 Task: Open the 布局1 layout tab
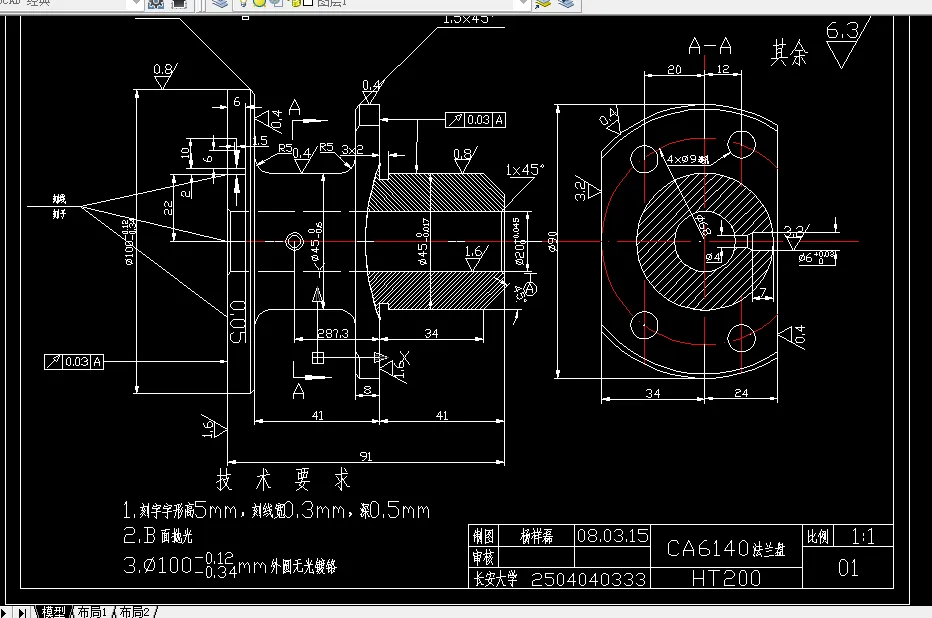coord(92,611)
